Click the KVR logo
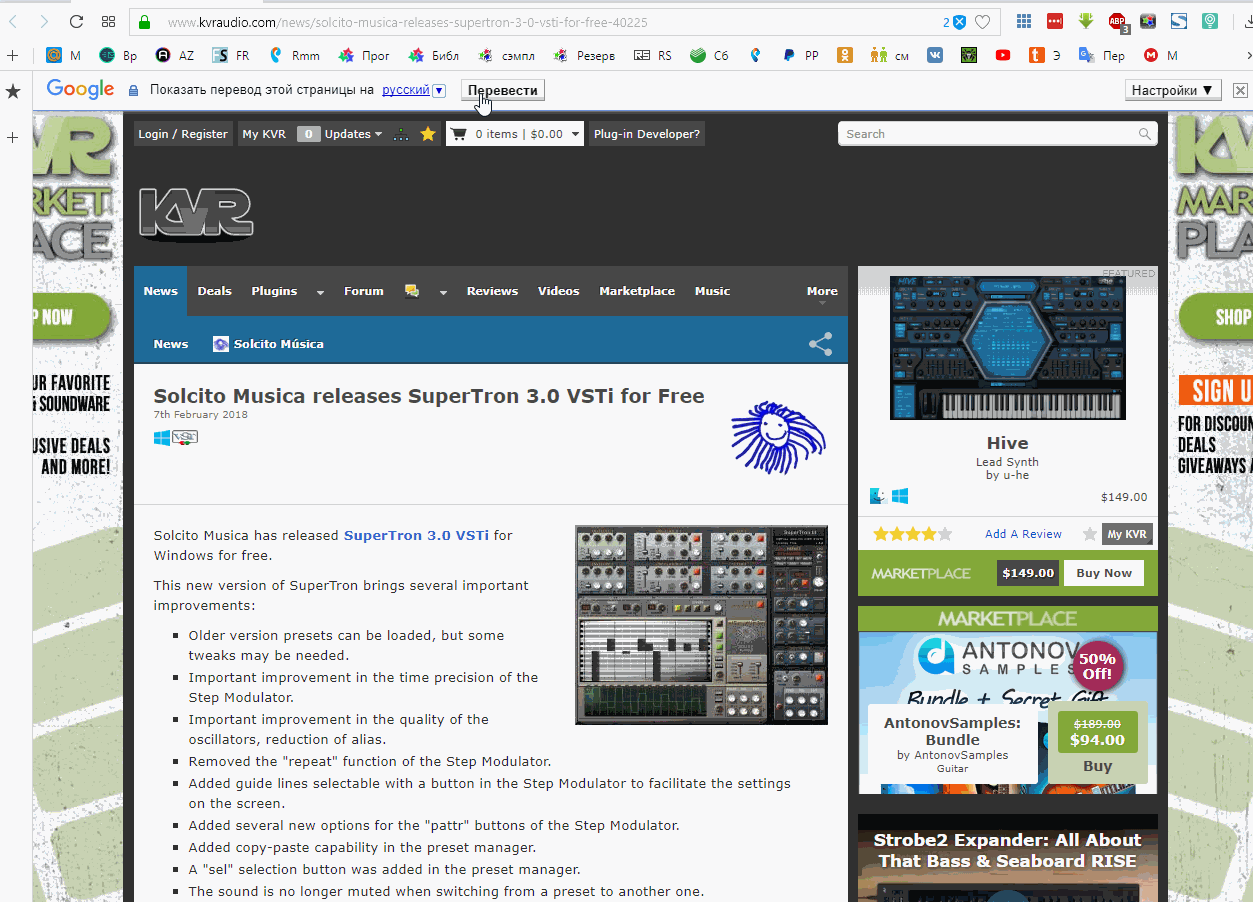Screen dimensions: 1253x902 [x=196, y=214]
